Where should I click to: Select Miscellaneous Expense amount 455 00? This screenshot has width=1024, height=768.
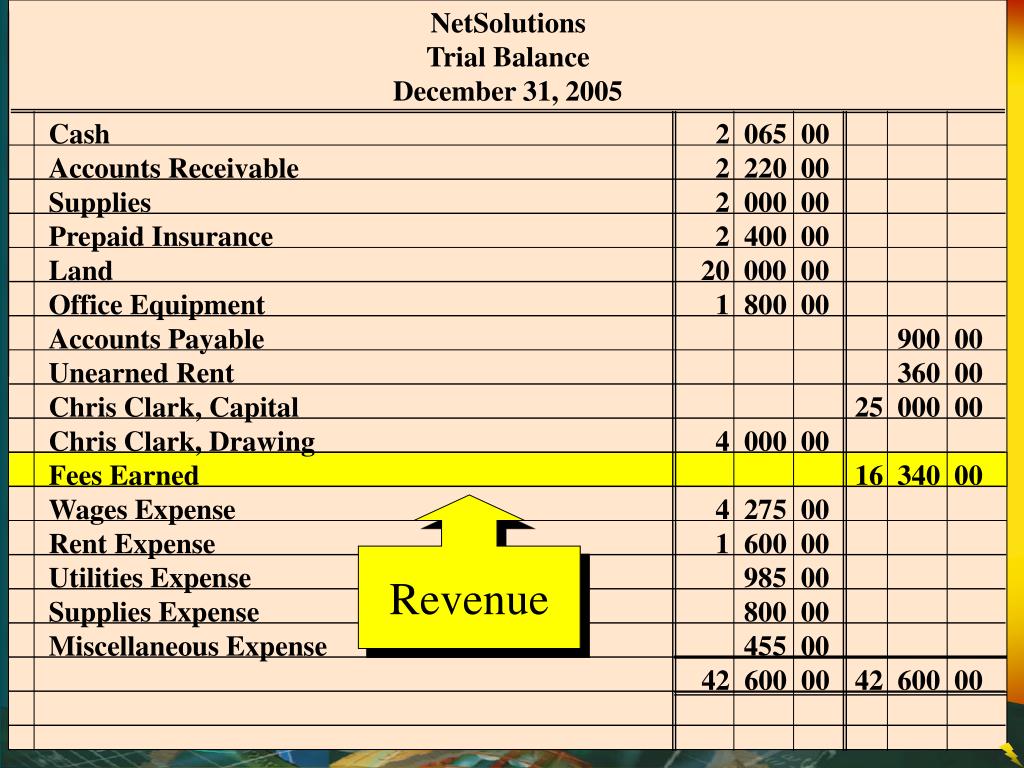pos(786,647)
